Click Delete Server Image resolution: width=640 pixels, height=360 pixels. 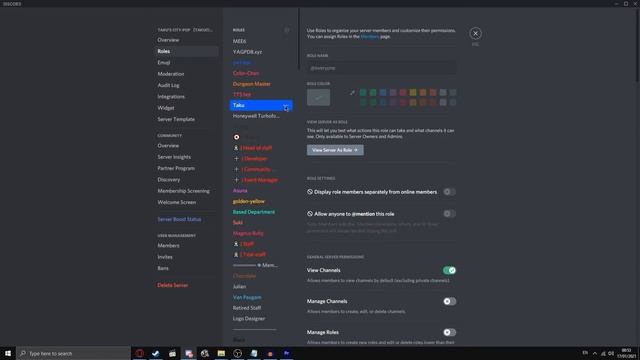(173, 285)
